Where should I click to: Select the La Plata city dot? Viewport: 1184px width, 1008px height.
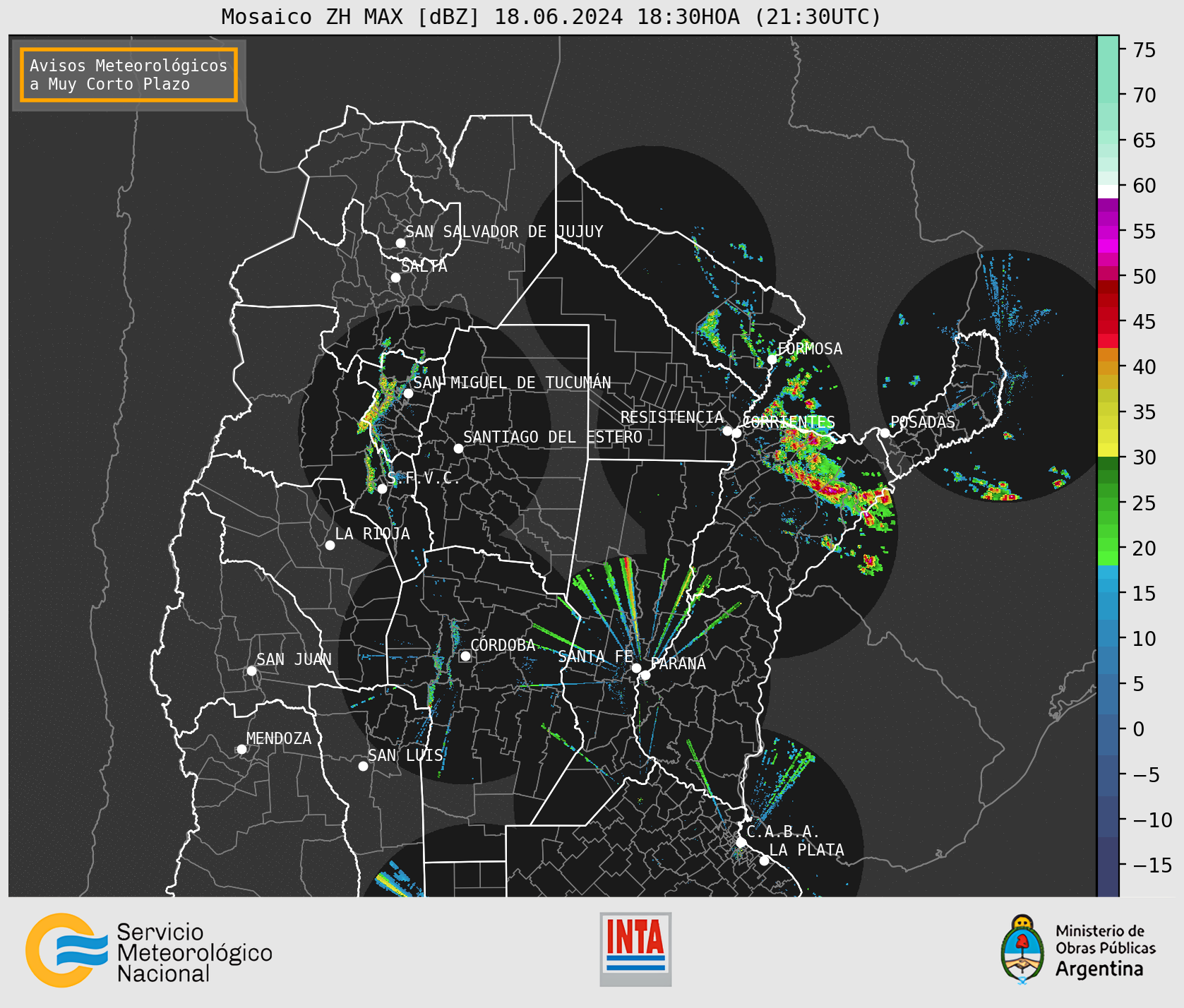764,860
